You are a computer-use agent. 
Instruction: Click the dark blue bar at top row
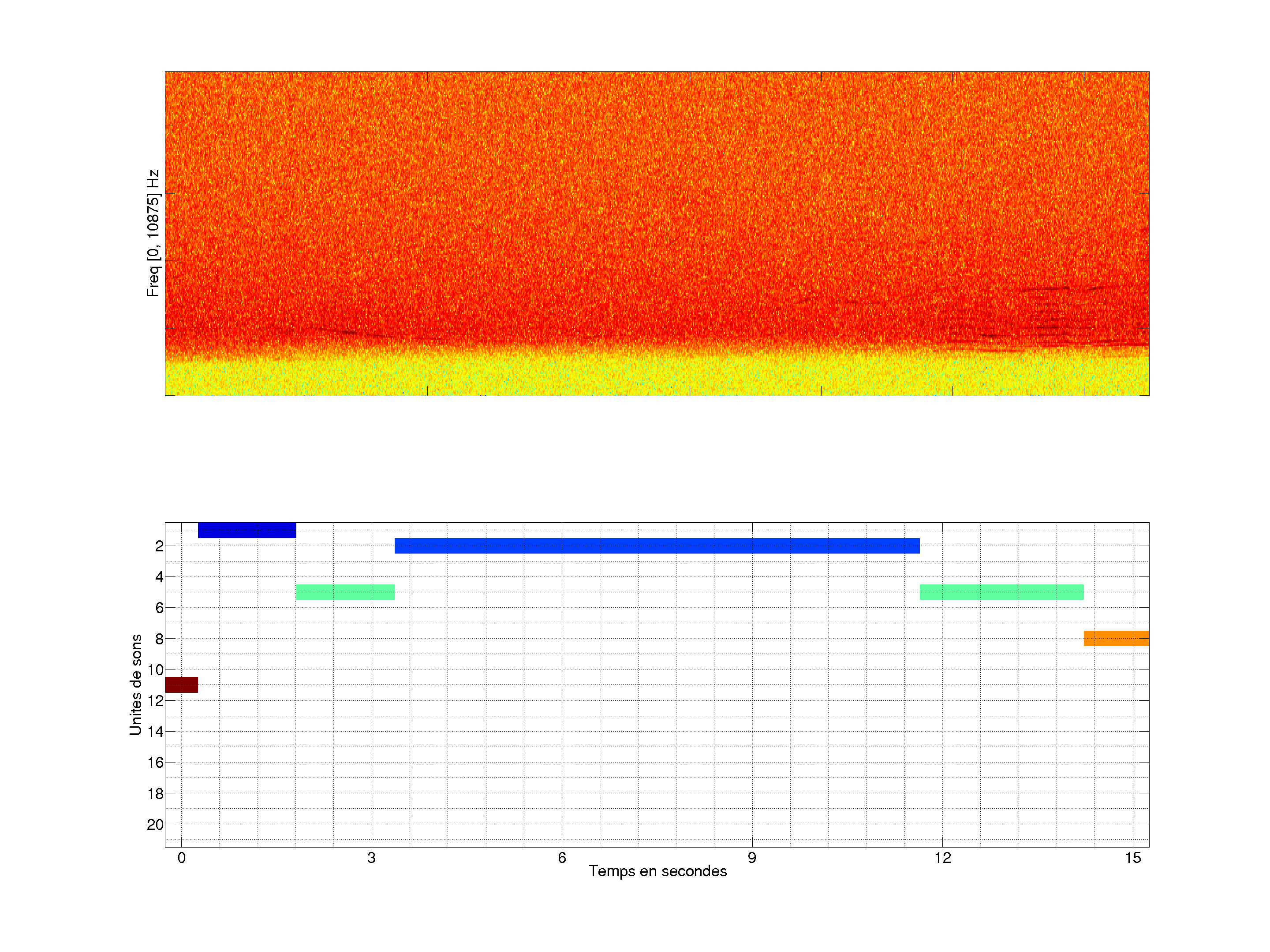click(247, 530)
